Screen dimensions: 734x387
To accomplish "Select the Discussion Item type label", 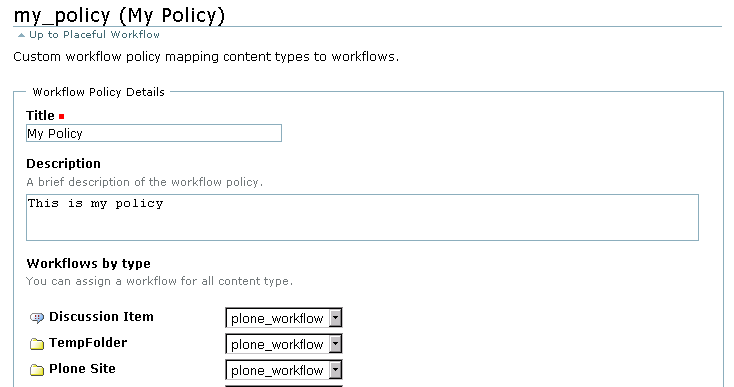I will tap(101, 317).
